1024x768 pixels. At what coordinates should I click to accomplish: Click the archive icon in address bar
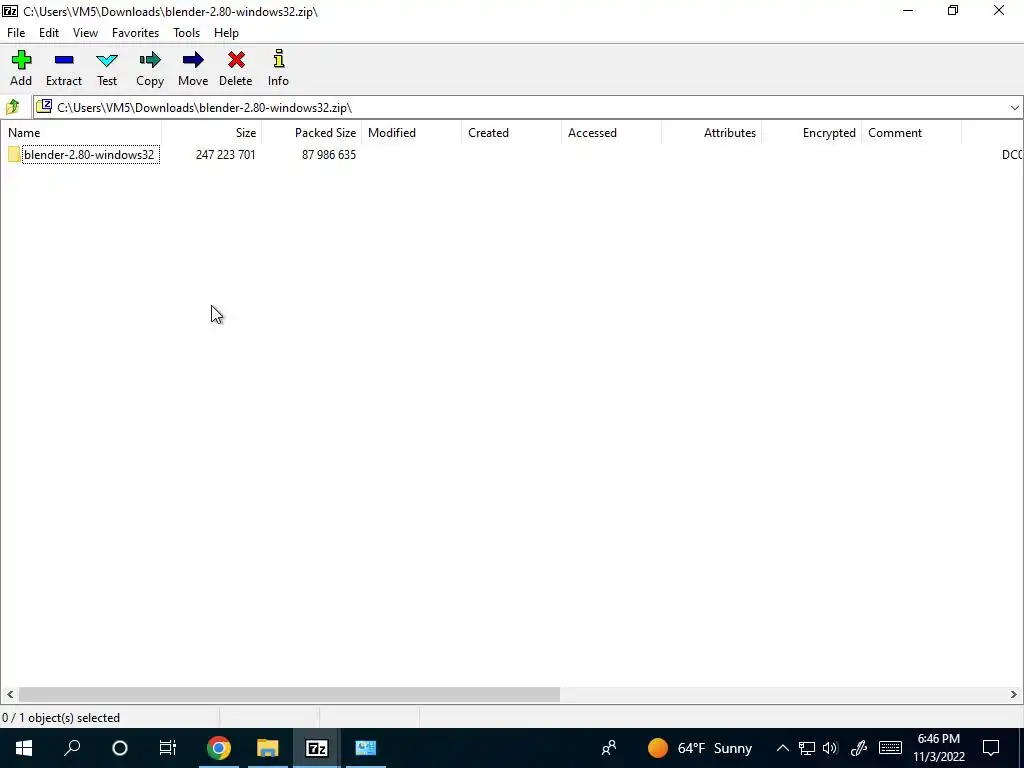(44, 106)
